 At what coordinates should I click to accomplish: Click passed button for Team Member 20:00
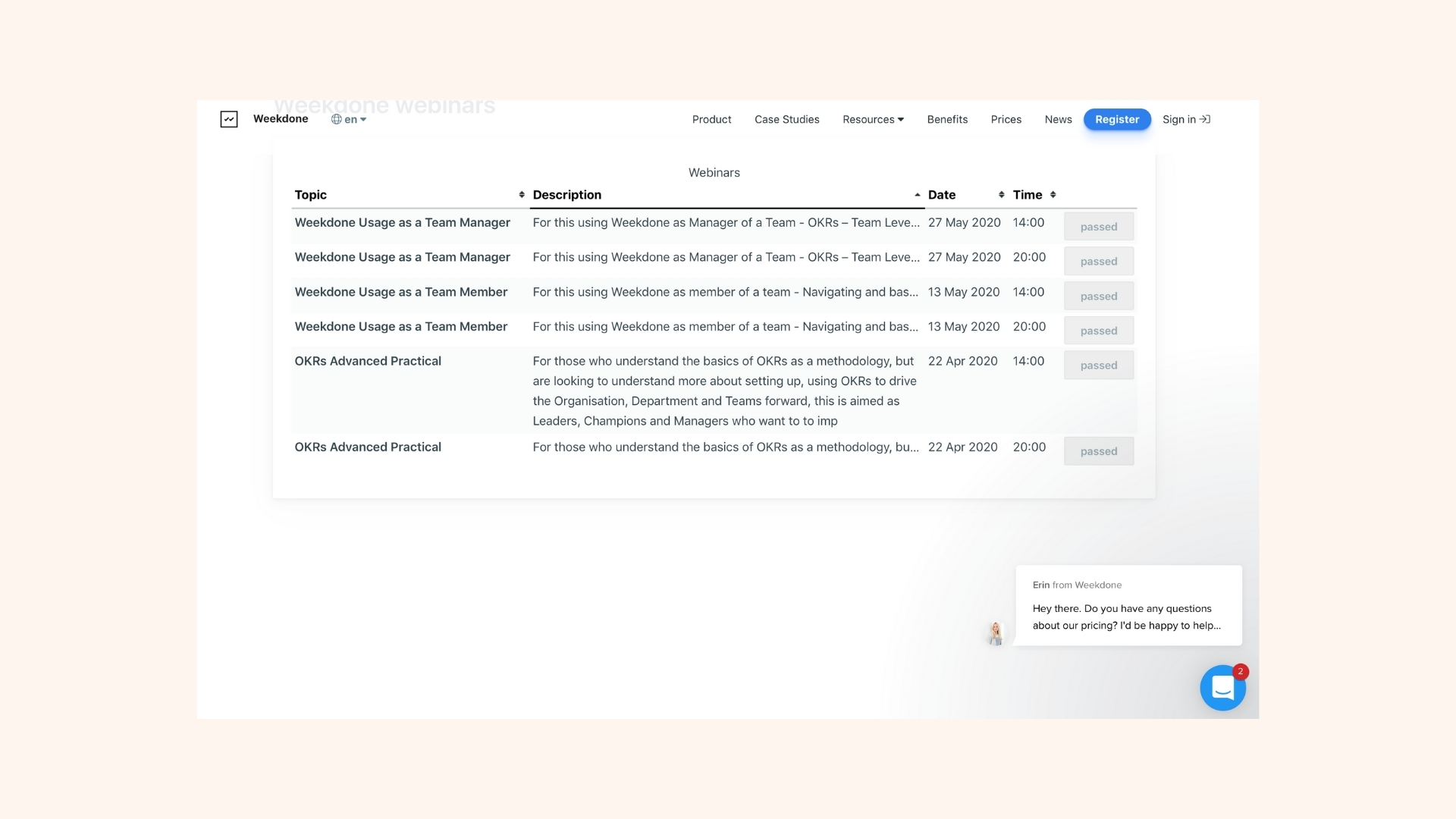pyautogui.click(x=1099, y=331)
